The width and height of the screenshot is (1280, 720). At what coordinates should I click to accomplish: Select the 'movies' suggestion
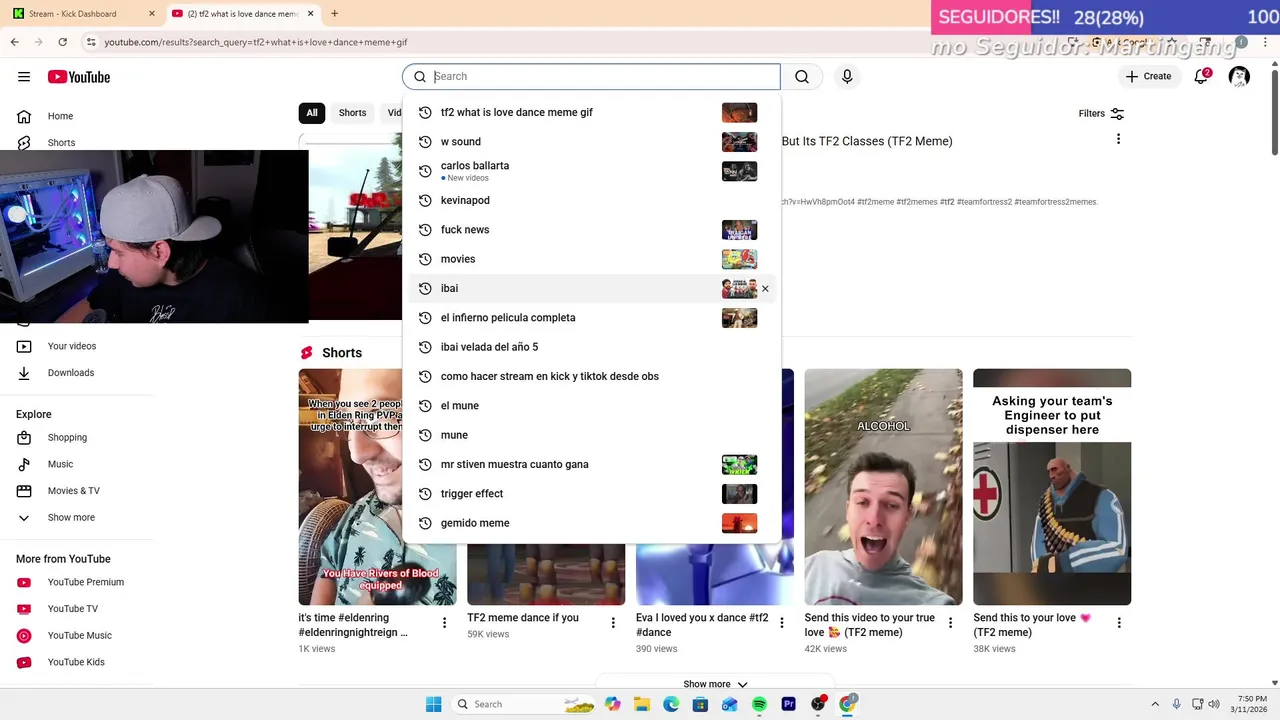pos(591,259)
